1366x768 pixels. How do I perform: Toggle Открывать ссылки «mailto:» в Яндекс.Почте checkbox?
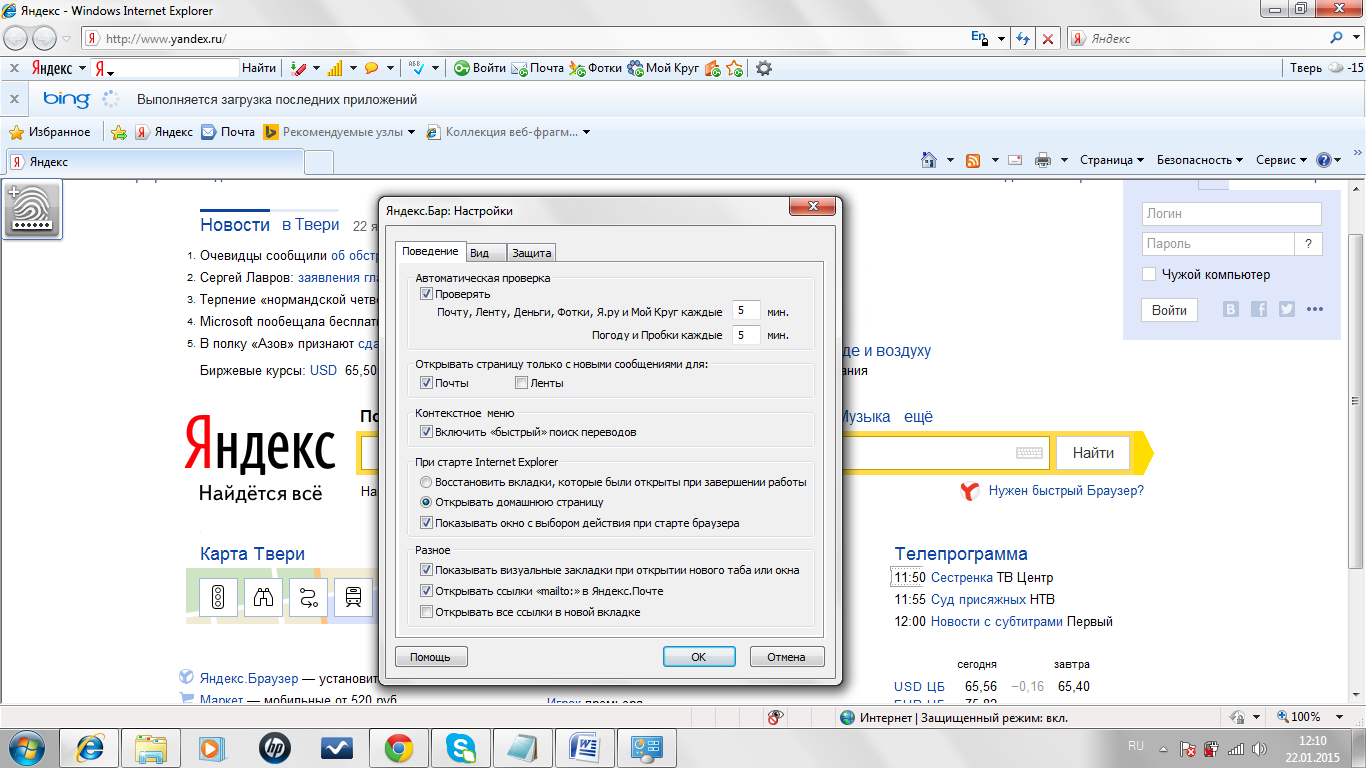(x=426, y=591)
